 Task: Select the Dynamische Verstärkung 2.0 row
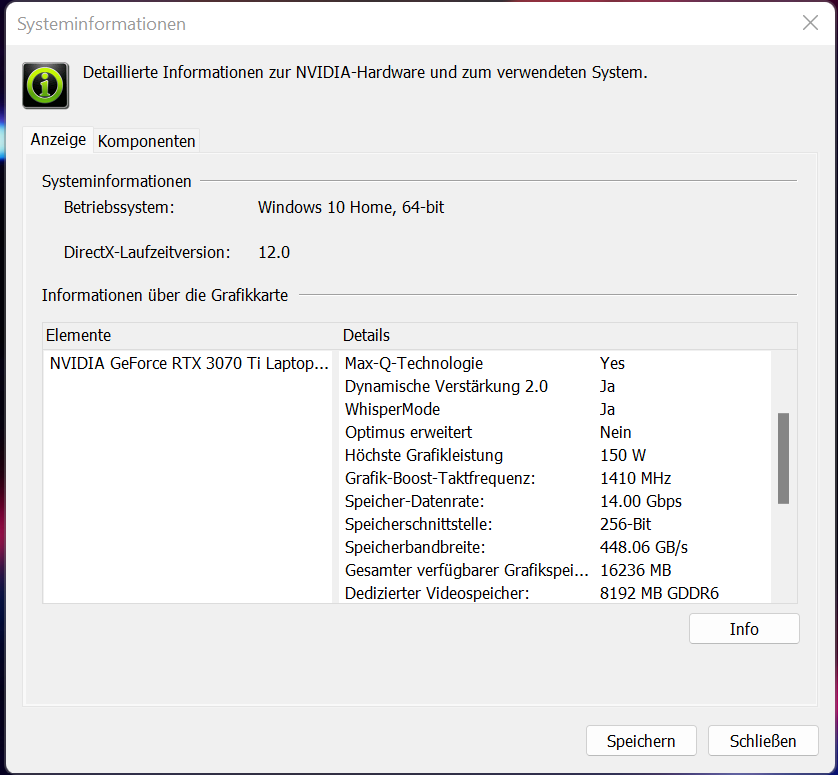tap(555, 386)
